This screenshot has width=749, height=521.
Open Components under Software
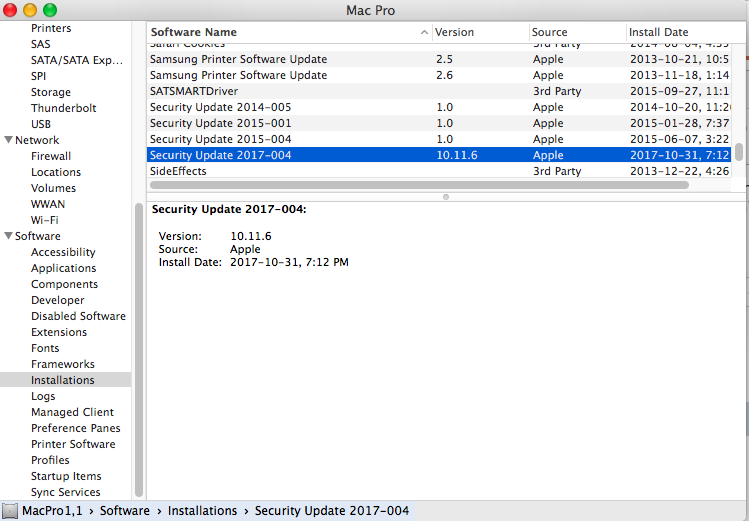(64, 284)
